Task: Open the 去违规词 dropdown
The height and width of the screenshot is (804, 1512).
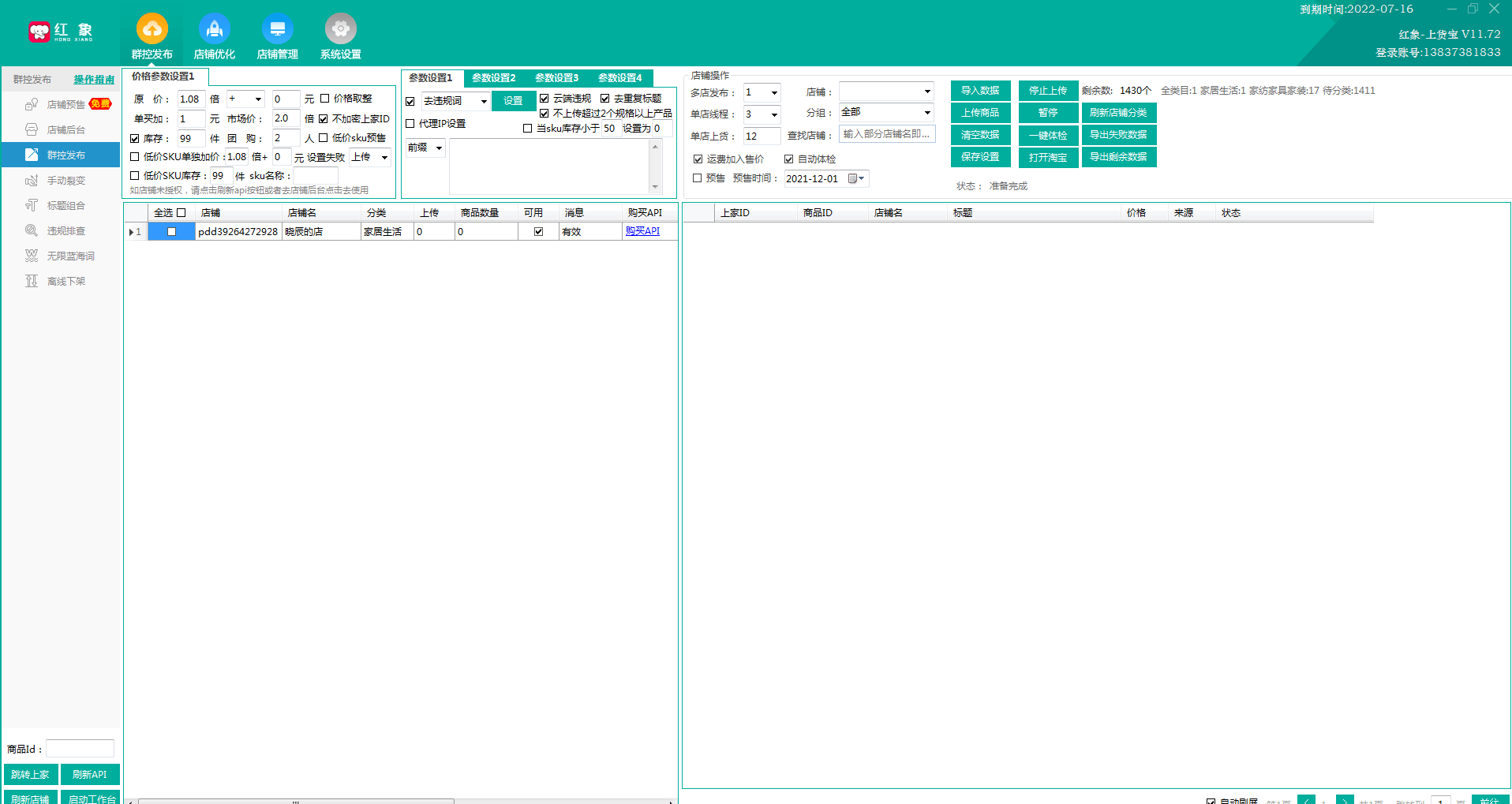Action: point(484,101)
